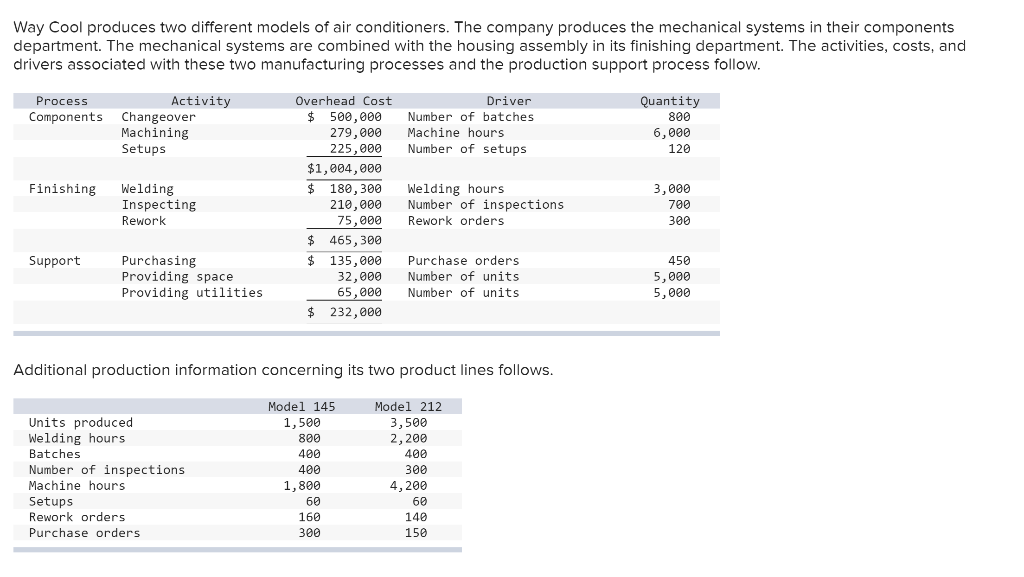Click the overhead cost '32,000'
1024x577 pixels.
(359, 277)
